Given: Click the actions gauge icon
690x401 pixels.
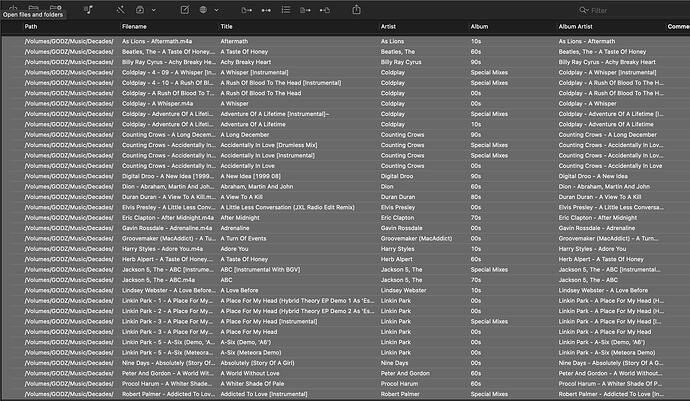Looking at the screenshot, I should coord(140,10).
